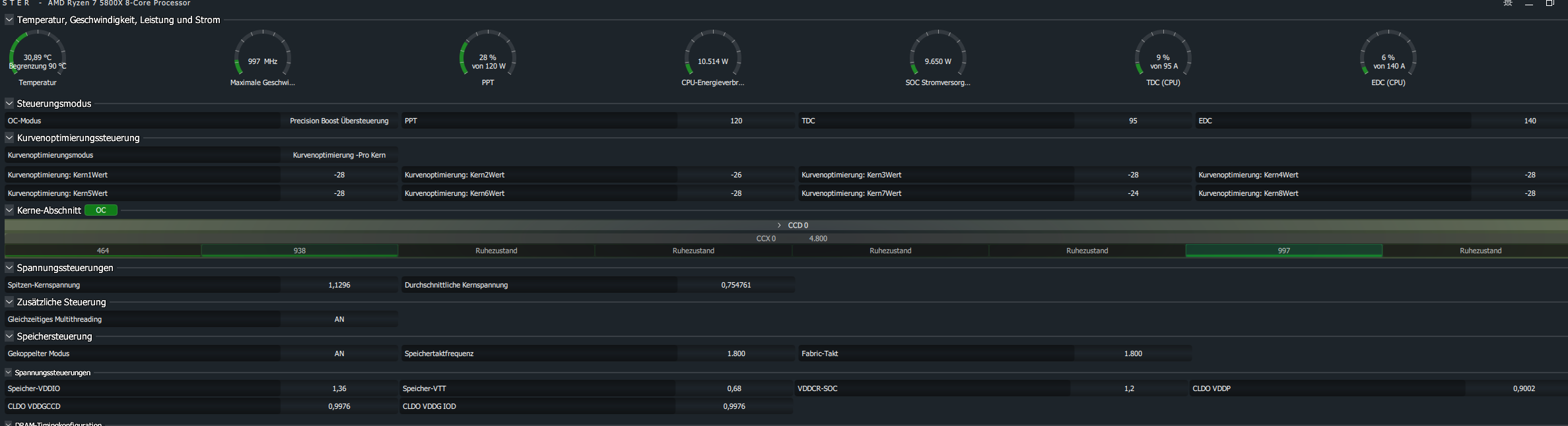Collapse the Kurvenoptimierungssteuerung section

(9, 138)
